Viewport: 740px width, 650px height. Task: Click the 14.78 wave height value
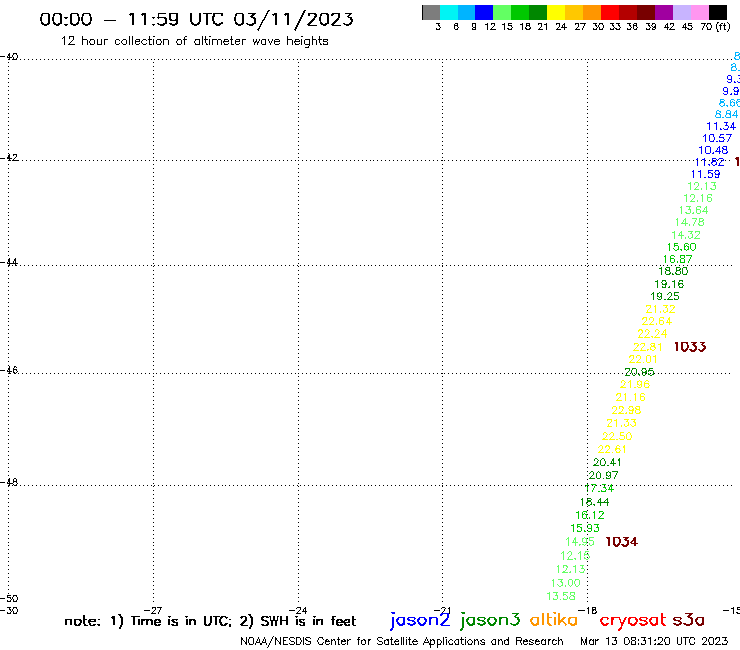pyautogui.click(x=690, y=222)
